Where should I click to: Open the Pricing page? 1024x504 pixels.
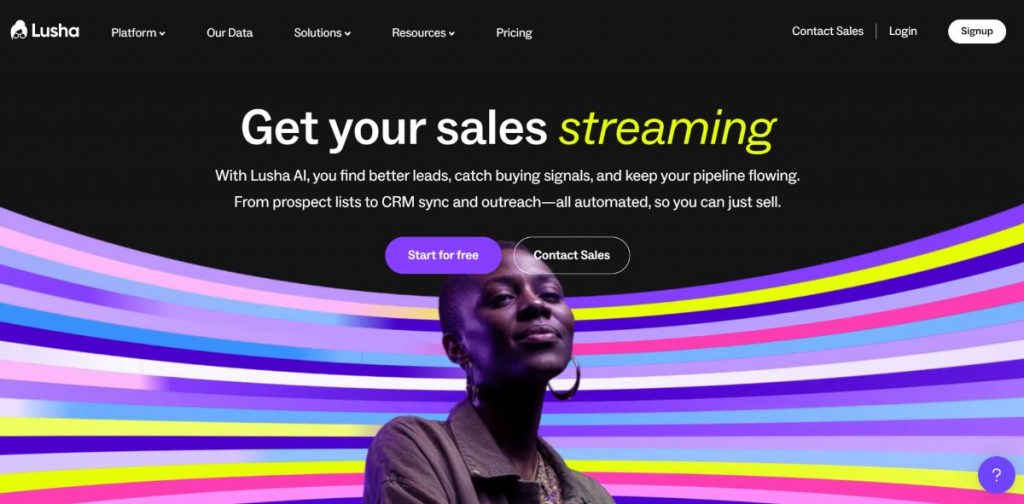click(514, 33)
